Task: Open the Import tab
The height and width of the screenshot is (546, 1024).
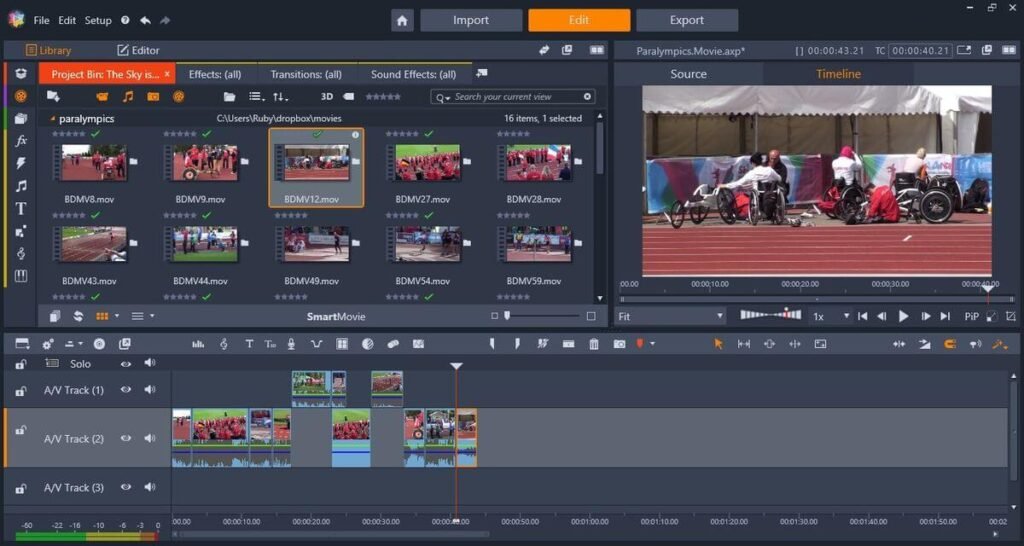Action: click(x=471, y=20)
